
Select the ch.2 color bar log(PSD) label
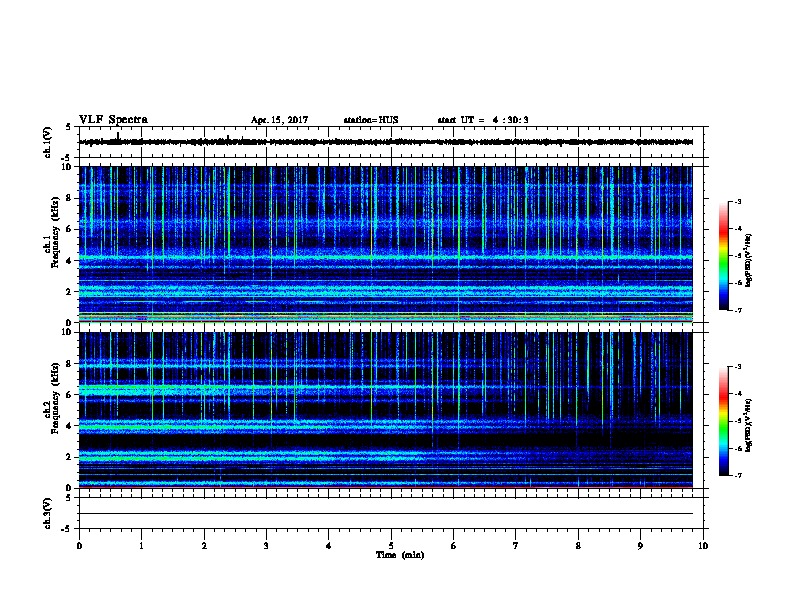click(x=749, y=425)
